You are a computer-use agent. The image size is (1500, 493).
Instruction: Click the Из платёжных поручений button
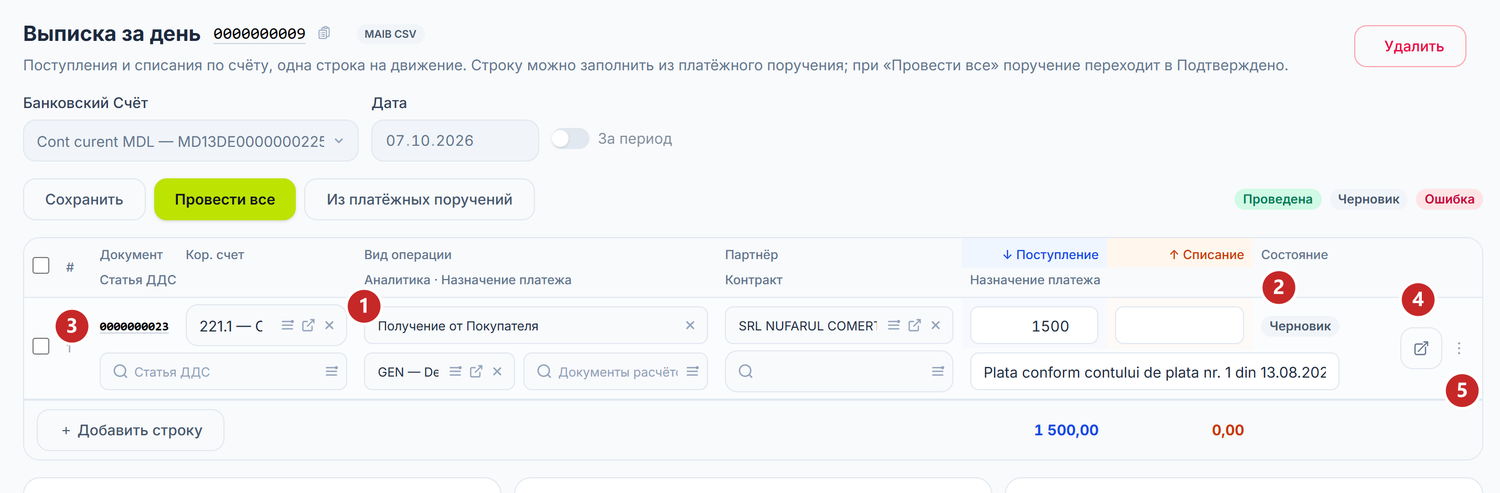point(420,199)
